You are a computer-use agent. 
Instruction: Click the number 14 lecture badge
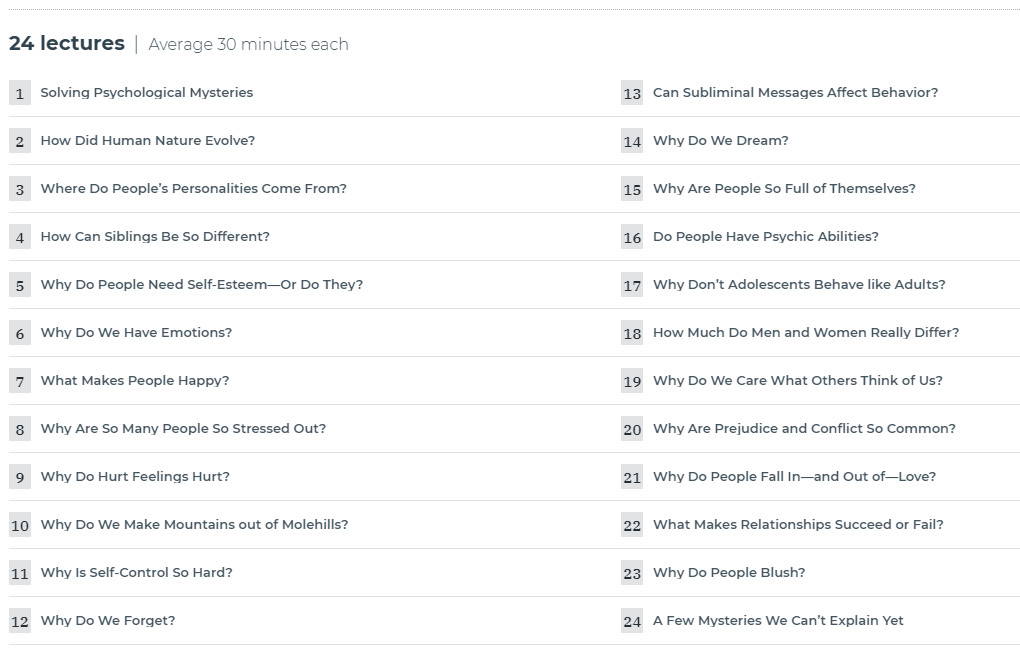(x=632, y=141)
